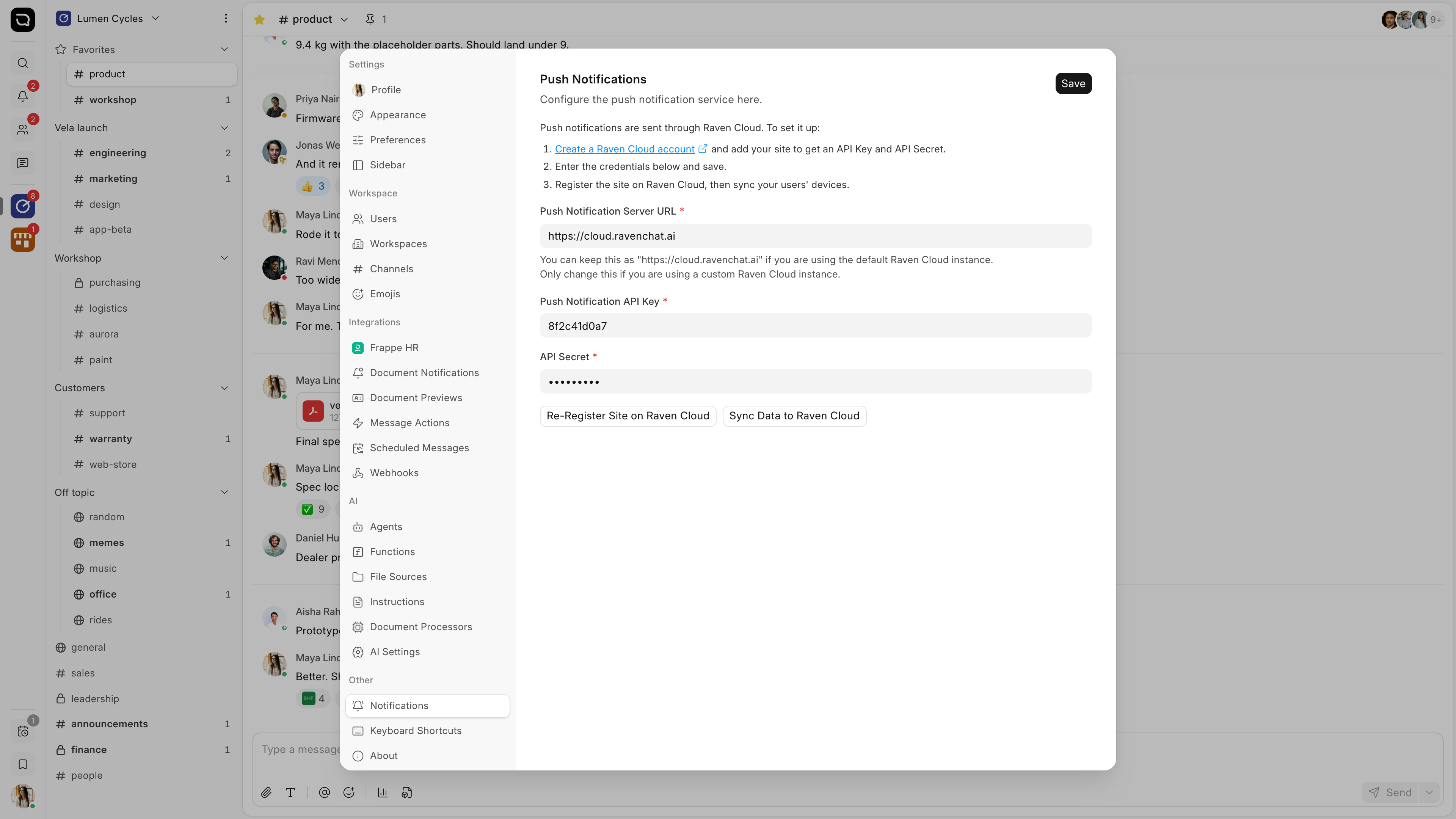
Task: Open Appearance settings
Action: click(x=427, y=115)
